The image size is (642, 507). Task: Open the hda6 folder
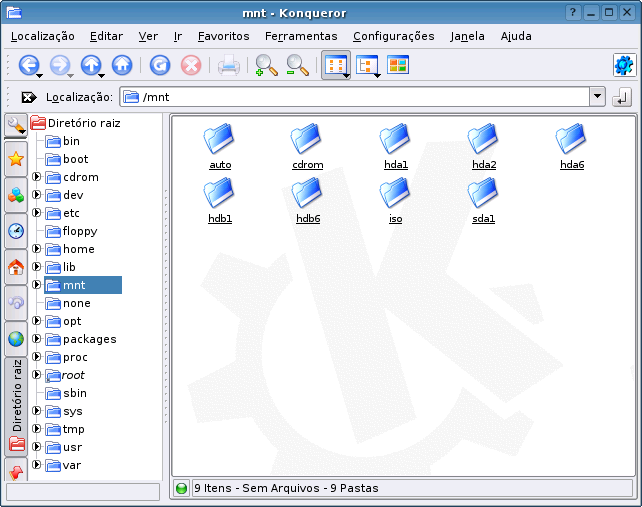tap(572, 146)
